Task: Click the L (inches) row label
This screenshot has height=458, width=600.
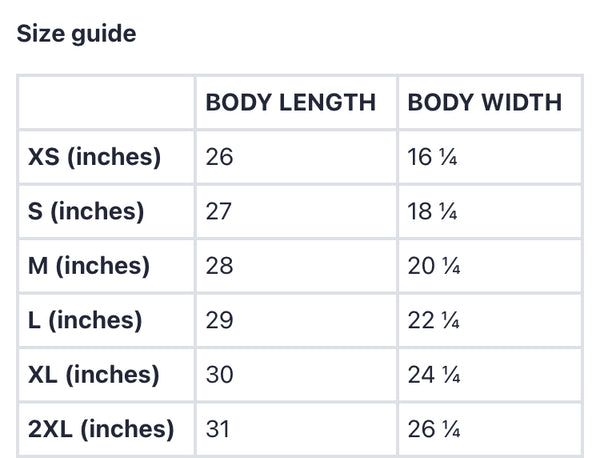Action: [x=85, y=320]
